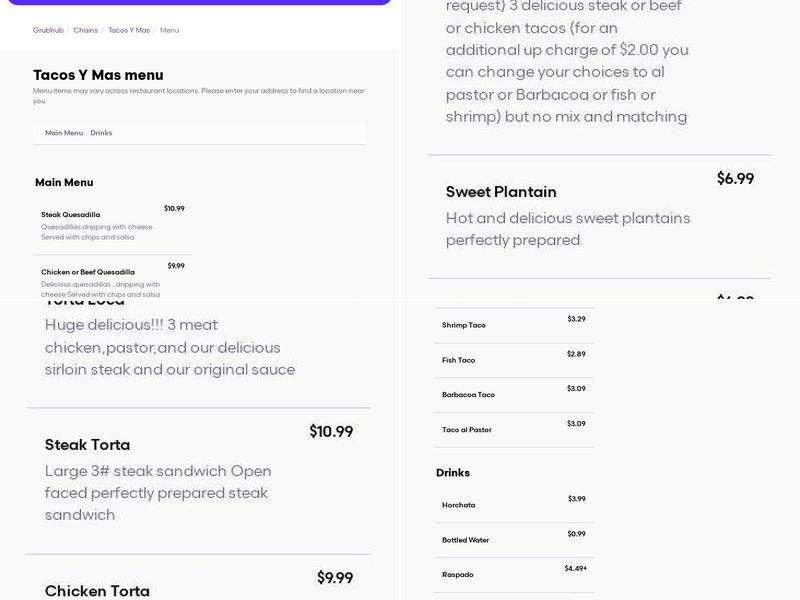
Task: Switch to the Main Menu tab
Action: pyautogui.click(x=64, y=133)
